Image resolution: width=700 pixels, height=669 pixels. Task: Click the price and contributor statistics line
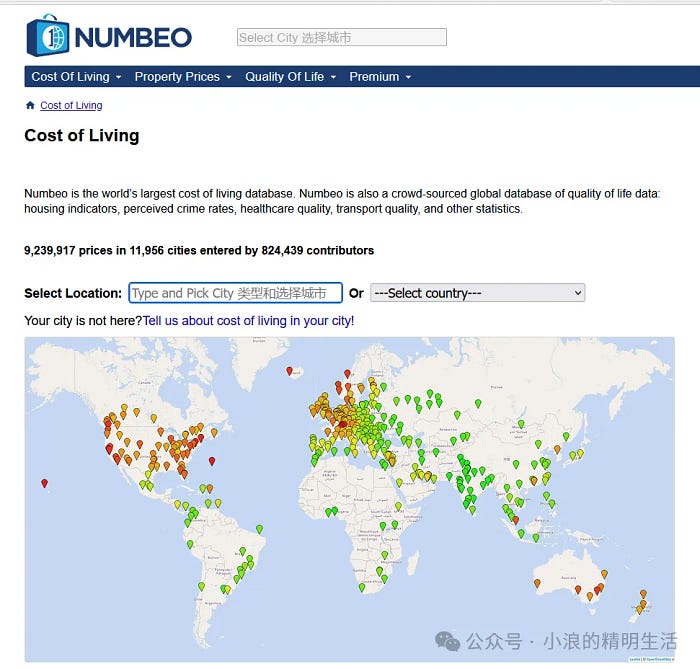[199, 250]
